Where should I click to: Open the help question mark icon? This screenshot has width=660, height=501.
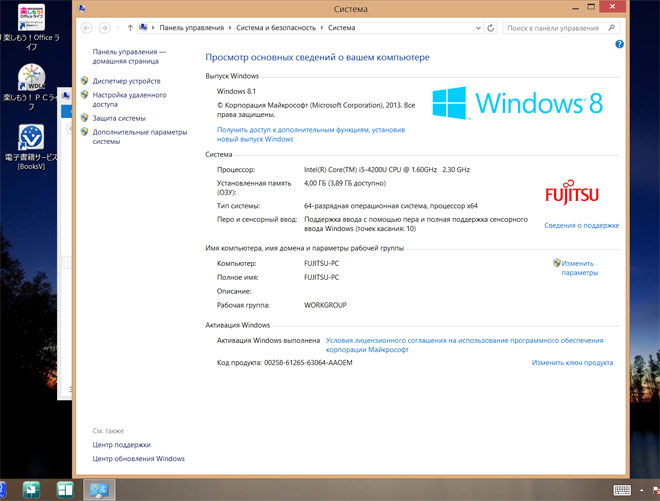coord(619,44)
